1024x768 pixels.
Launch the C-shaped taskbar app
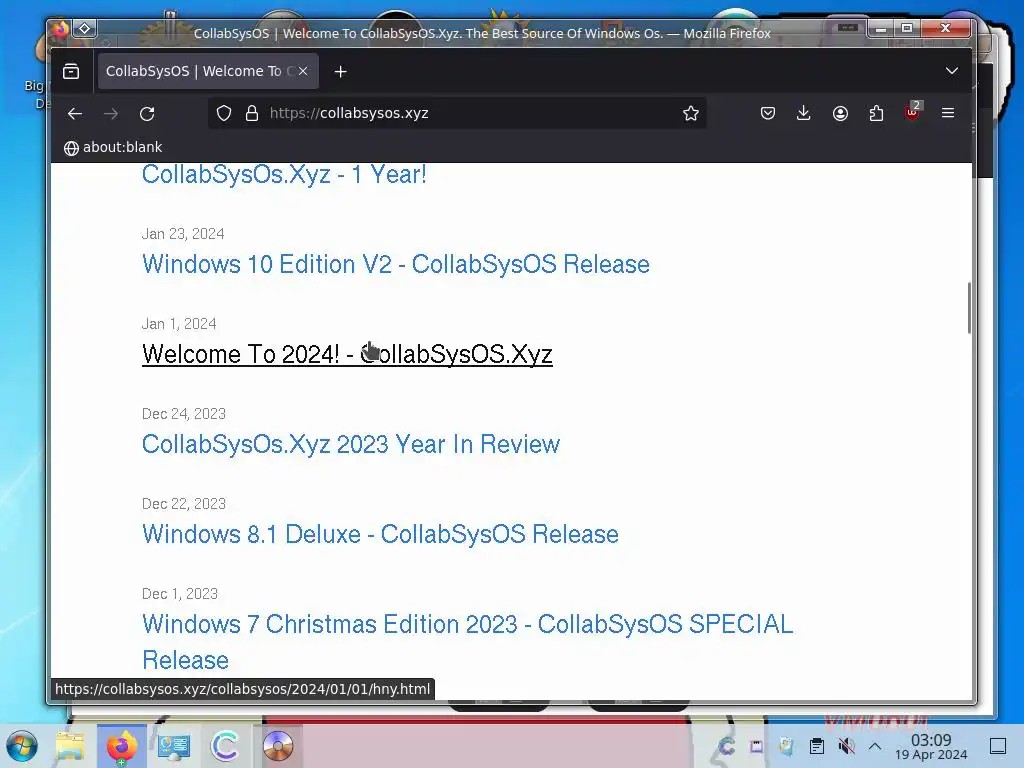coord(225,746)
